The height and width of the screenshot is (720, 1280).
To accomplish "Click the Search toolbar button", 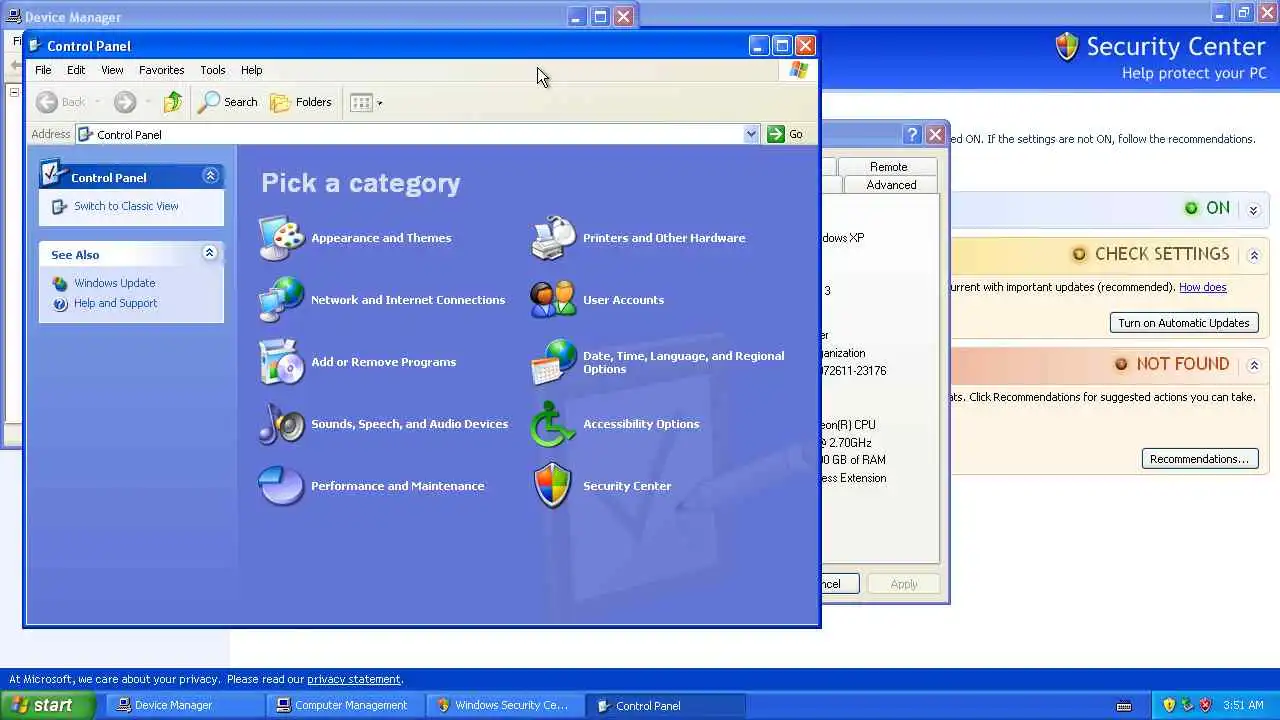I will pos(228,102).
